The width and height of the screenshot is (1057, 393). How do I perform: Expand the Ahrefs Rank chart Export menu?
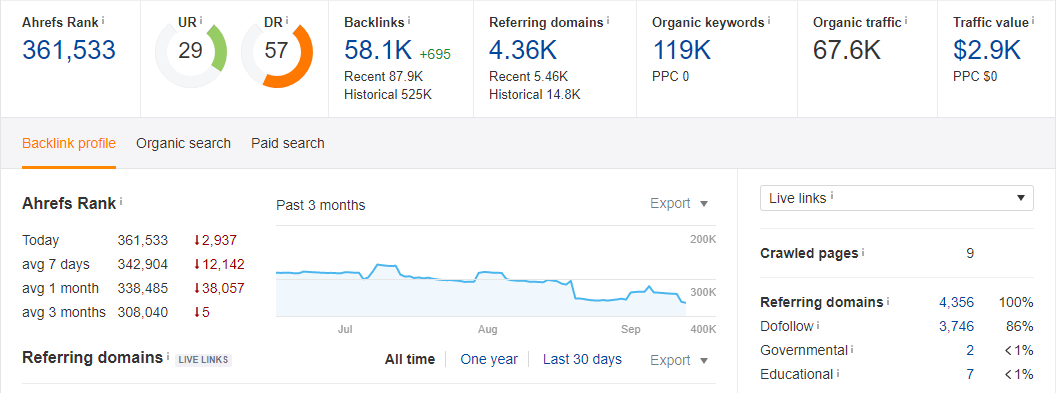tap(679, 204)
